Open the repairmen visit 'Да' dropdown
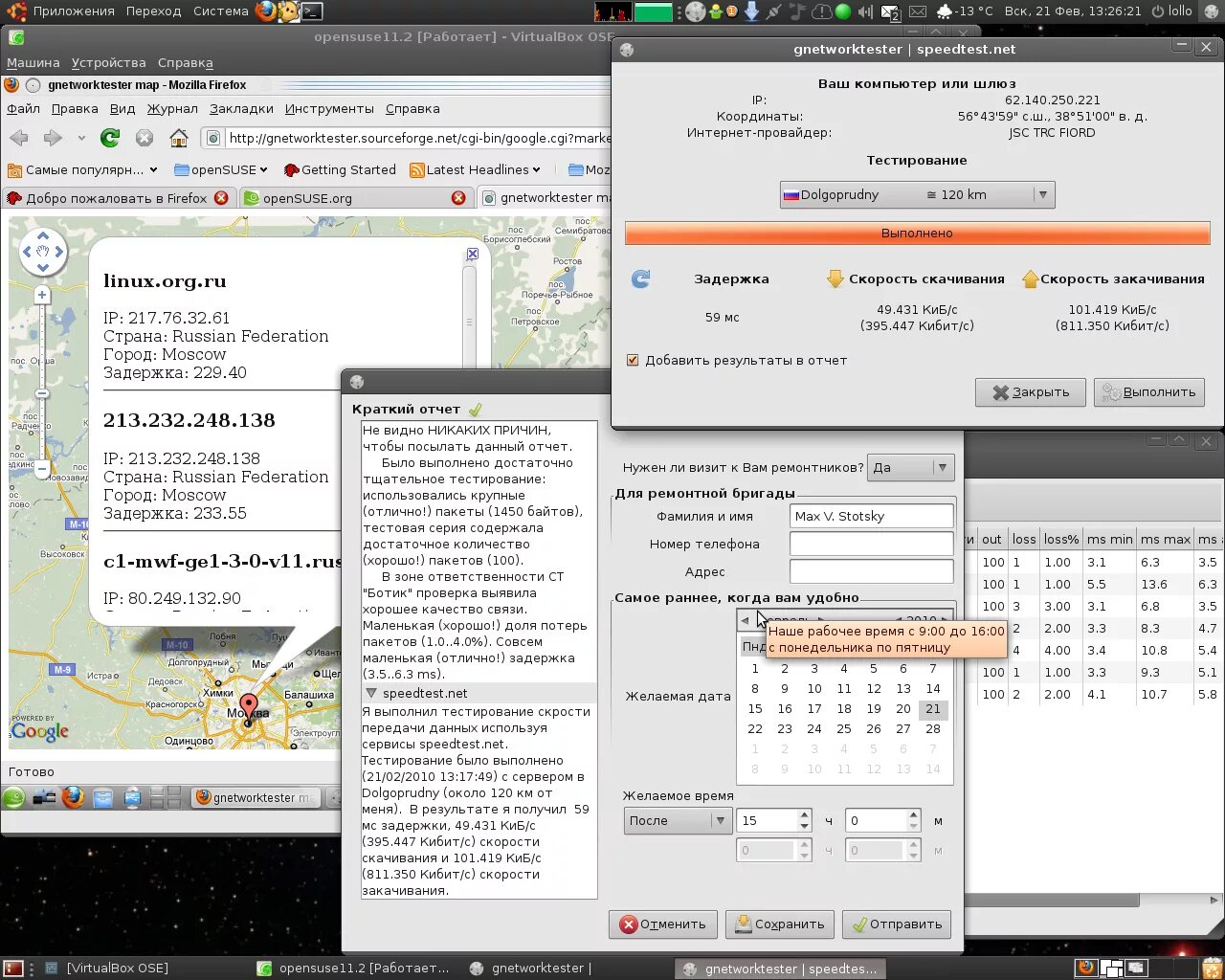1225x980 pixels. click(910, 467)
